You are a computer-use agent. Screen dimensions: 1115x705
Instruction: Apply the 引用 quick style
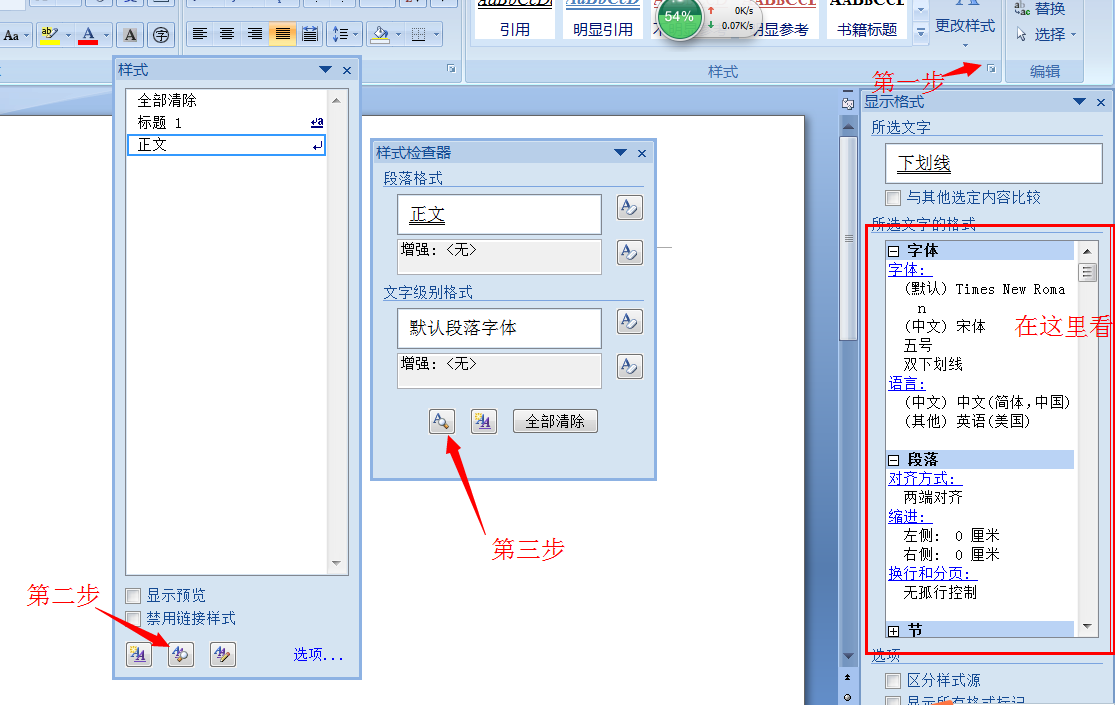(515, 19)
